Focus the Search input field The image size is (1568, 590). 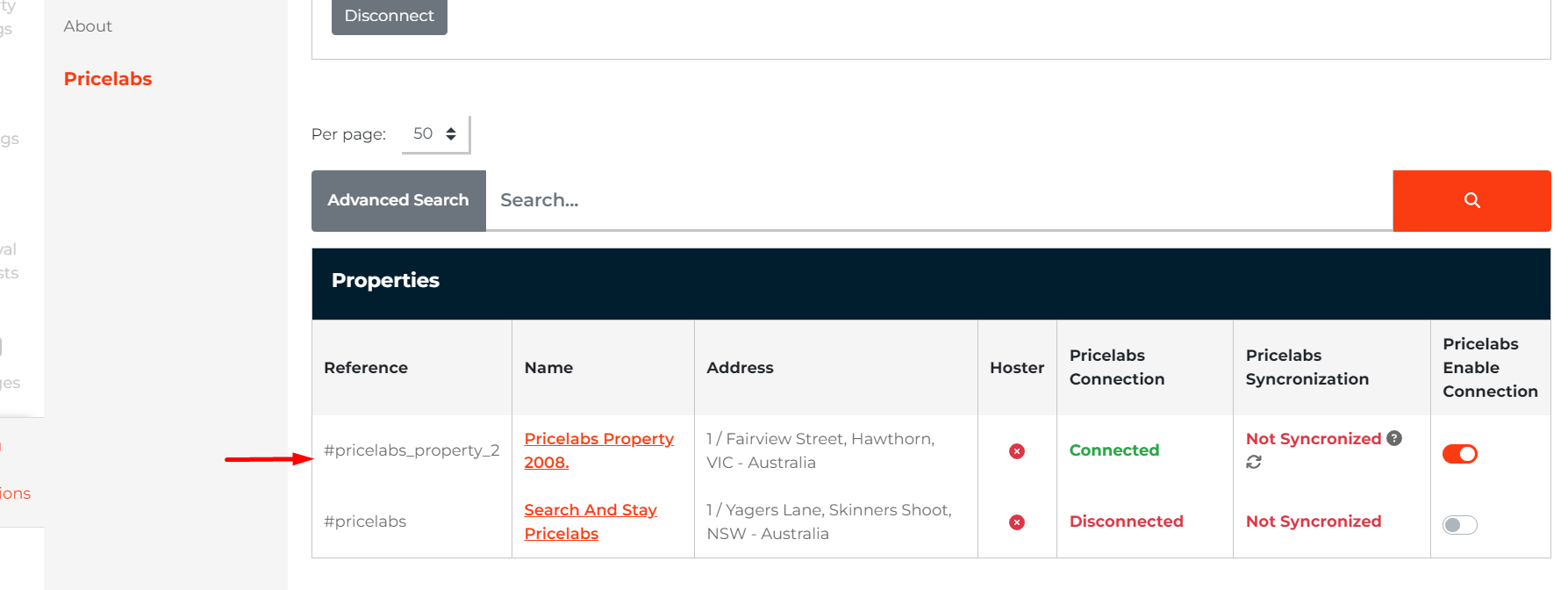(x=939, y=200)
